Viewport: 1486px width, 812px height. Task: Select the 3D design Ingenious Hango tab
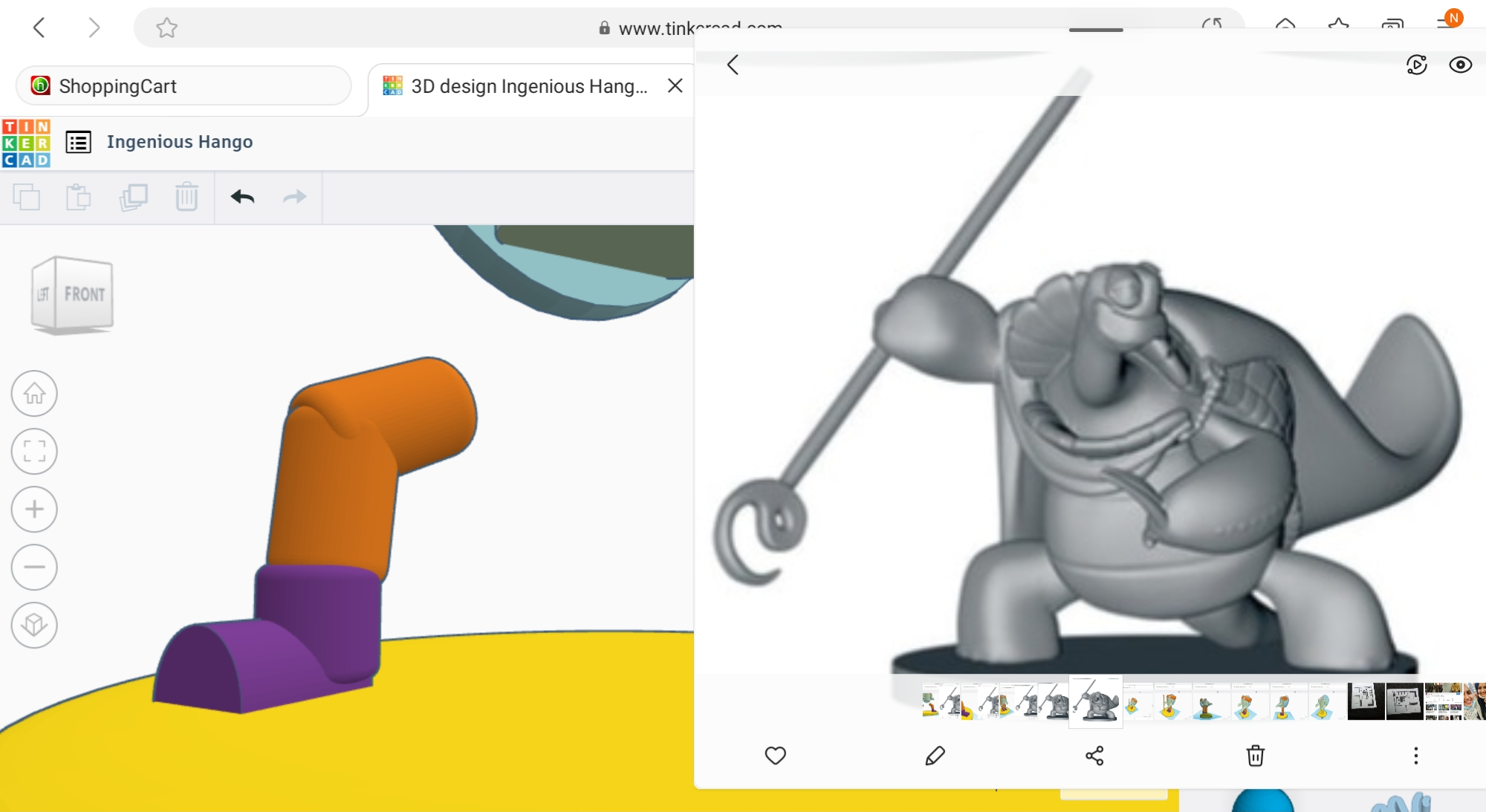[528, 86]
